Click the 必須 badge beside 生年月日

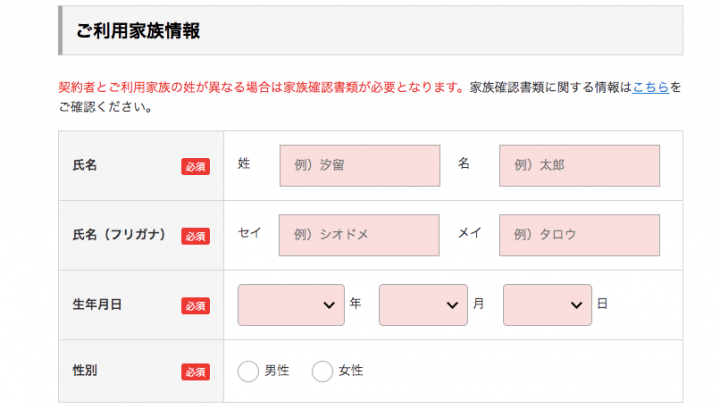coord(195,306)
